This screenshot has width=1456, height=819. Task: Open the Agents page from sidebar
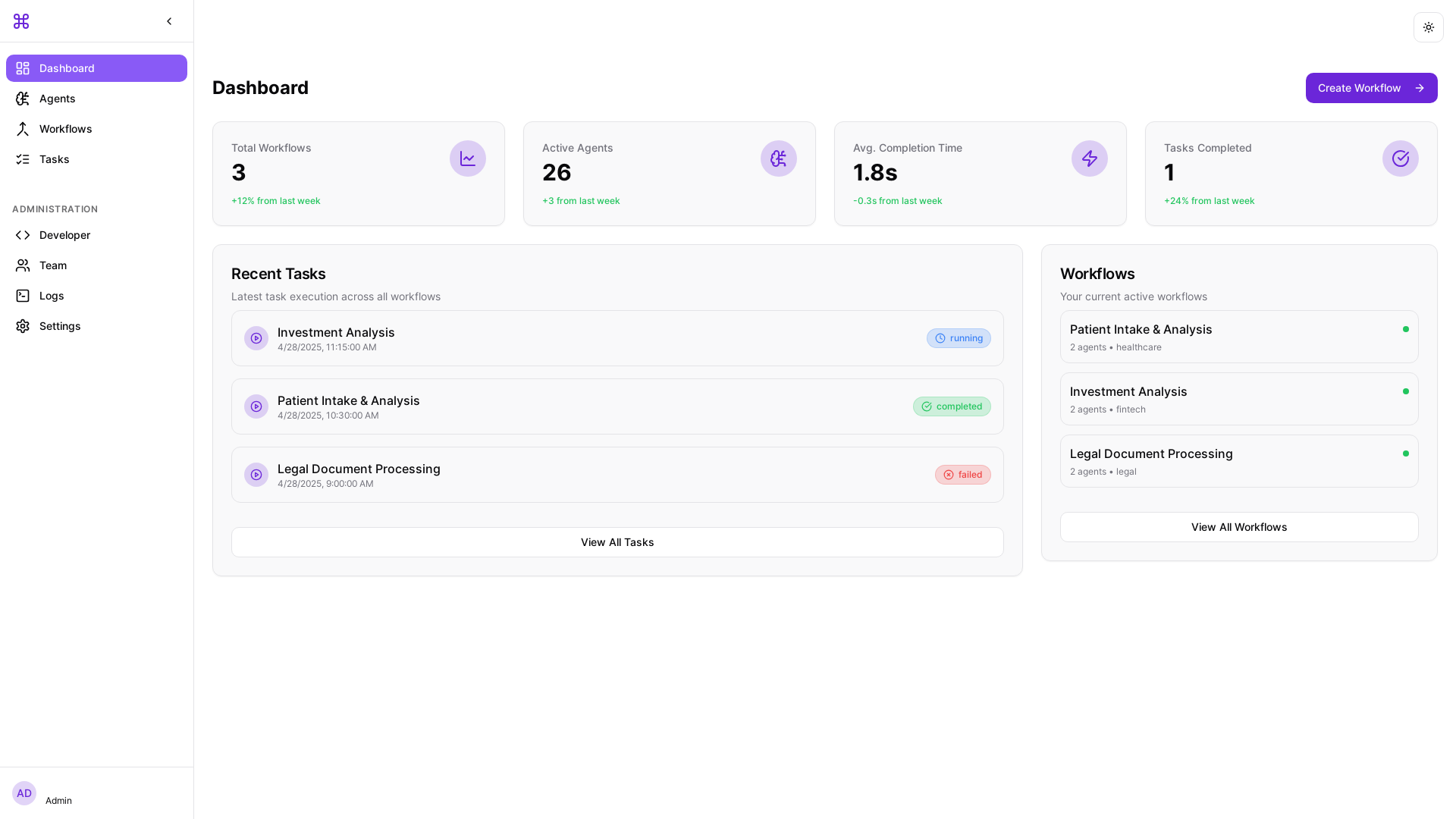point(57,99)
